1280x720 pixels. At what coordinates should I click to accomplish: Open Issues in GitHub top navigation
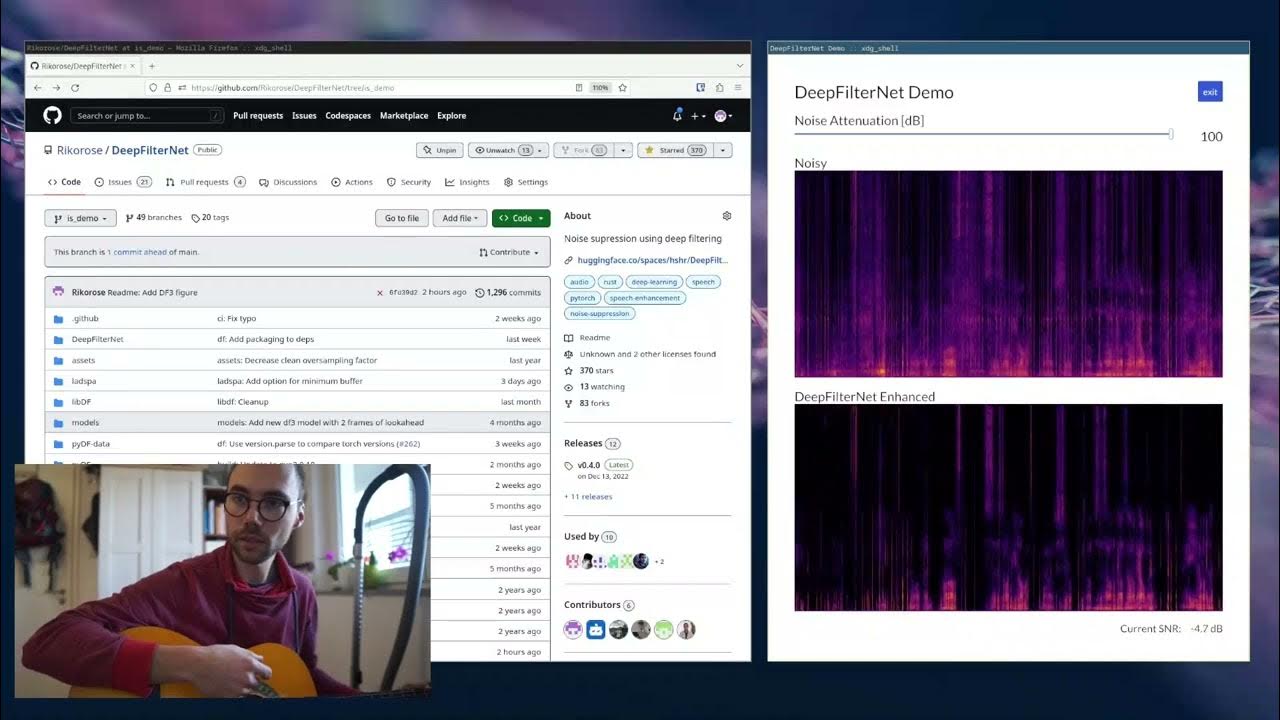pos(304,116)
